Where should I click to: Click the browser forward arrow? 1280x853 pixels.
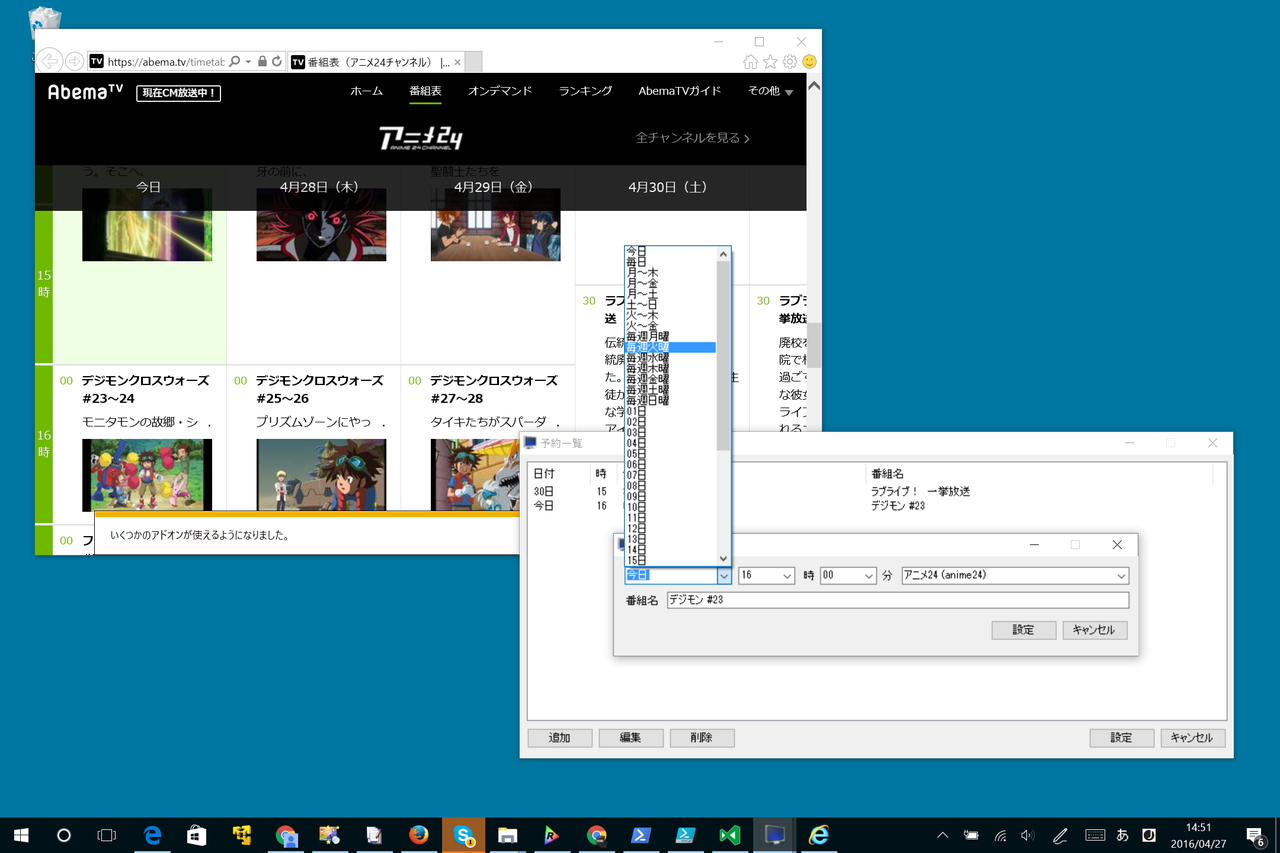click(74, 61)
